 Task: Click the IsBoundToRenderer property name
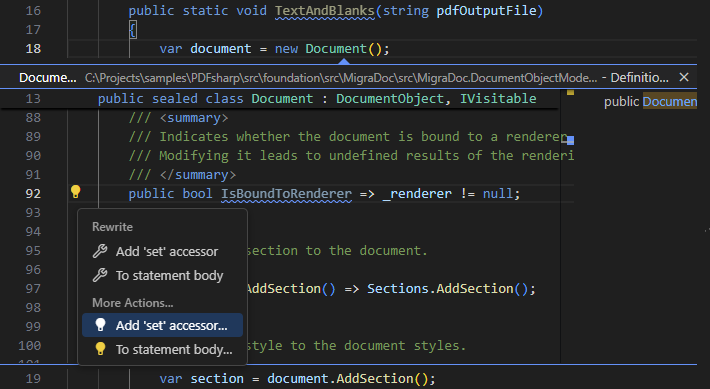click(x=286, y=194)
